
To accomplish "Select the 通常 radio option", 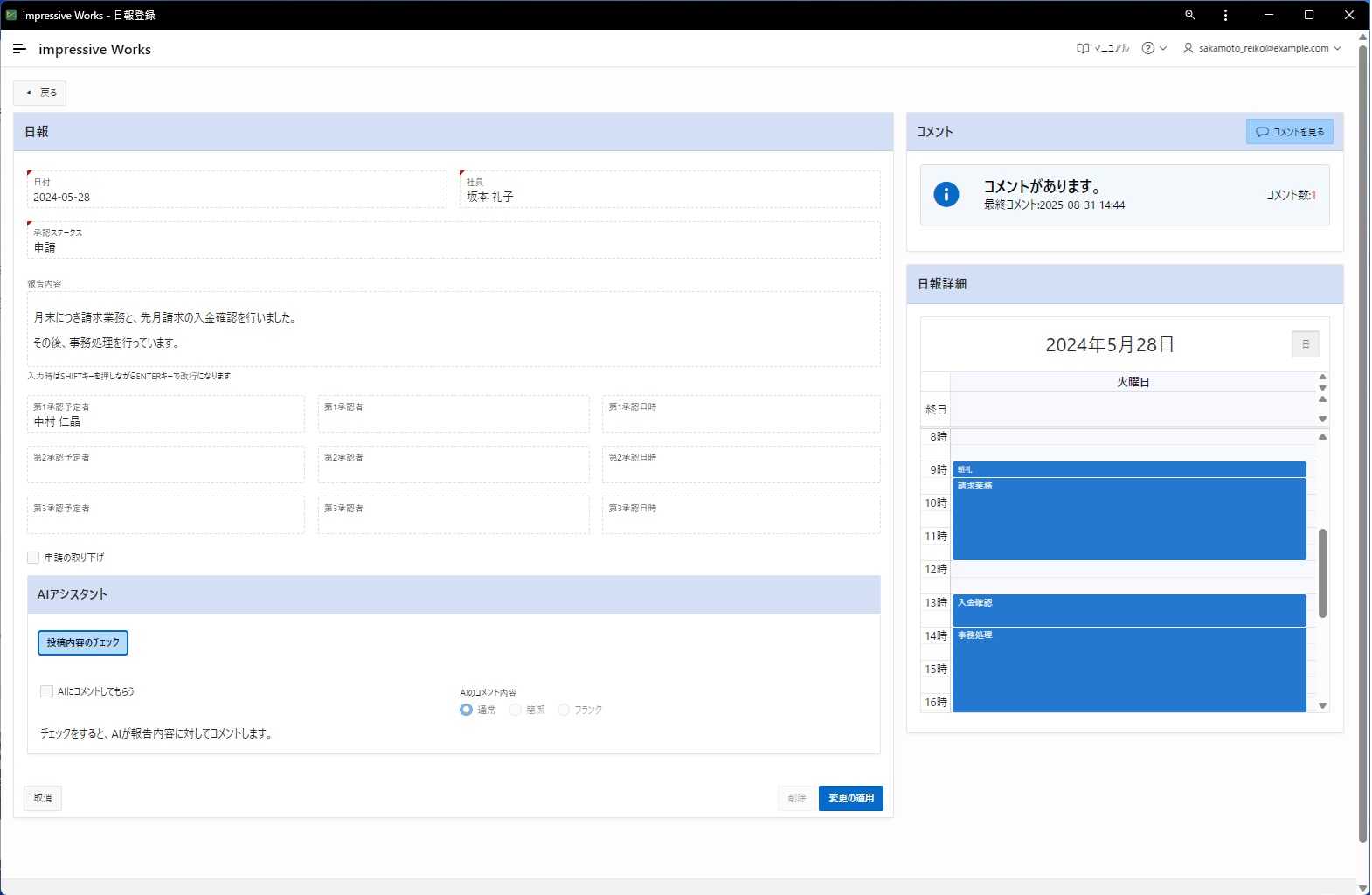I will coord(467,710).
